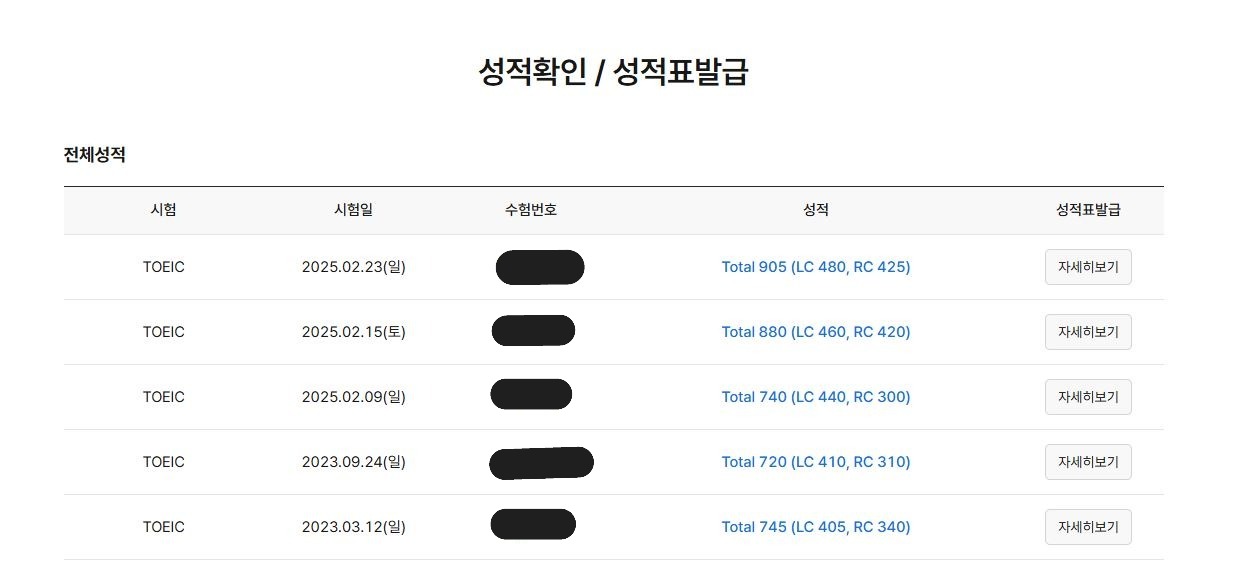Click the 성적 column header
The image size is (1236, 577).
coord(816,210)
